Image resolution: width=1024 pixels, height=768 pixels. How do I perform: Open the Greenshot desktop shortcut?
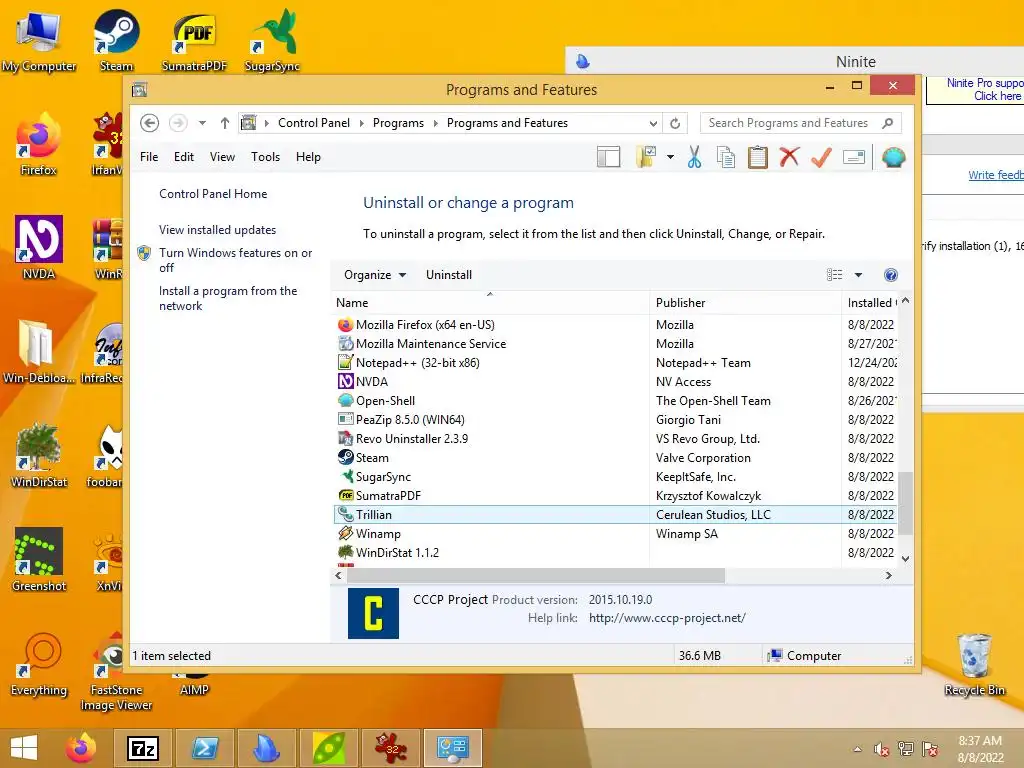click(39, 560)
